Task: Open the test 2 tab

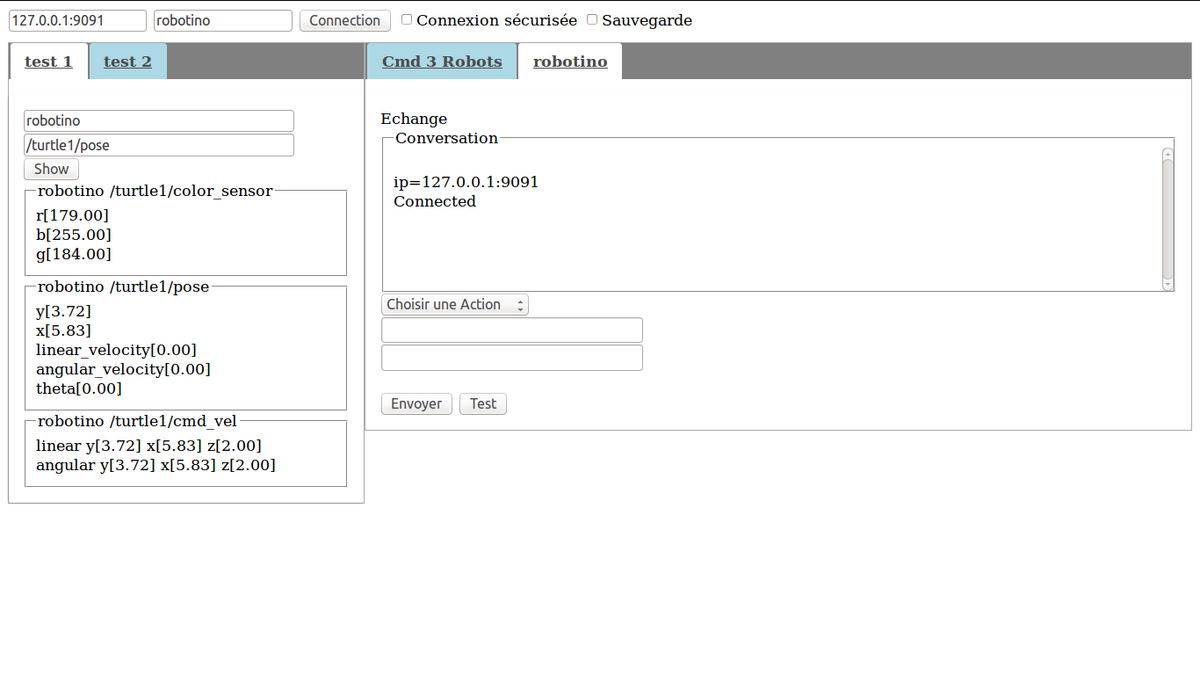Action: coord(127,62)
